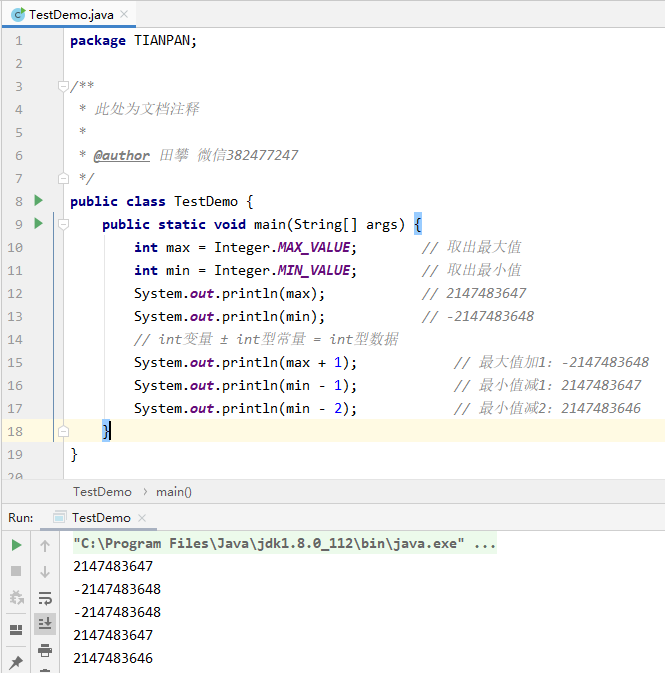
Task: Click the MAX_VALUE constant on line 10
Action: [x=314, y=247]
